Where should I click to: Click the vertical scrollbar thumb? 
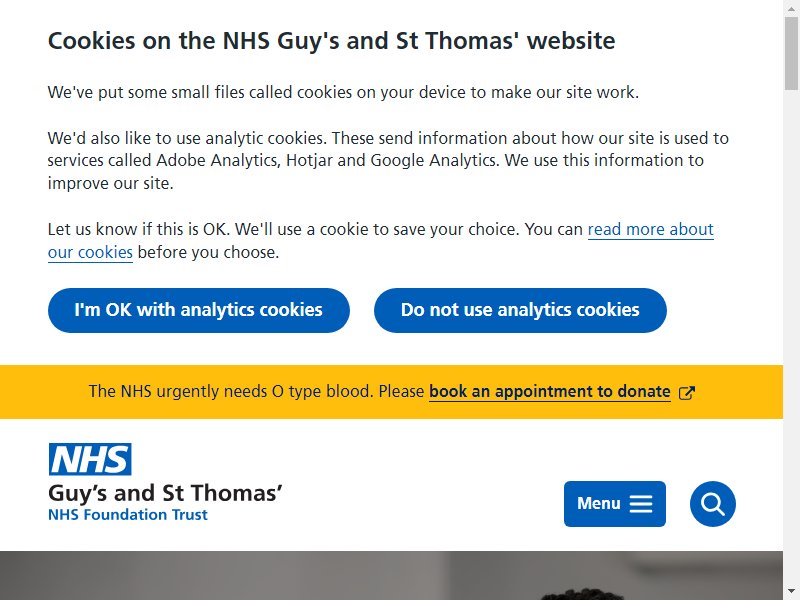791,53
